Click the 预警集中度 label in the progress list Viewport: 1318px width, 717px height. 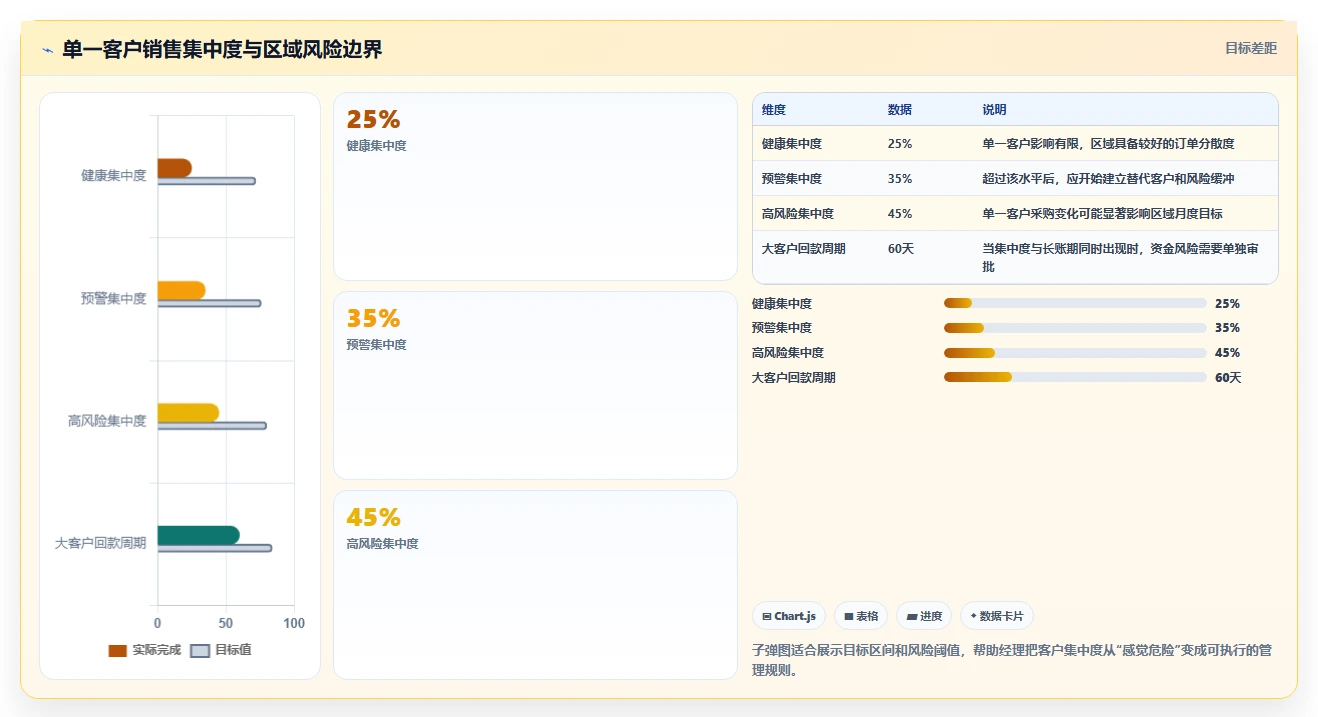(x=782, y=328)
